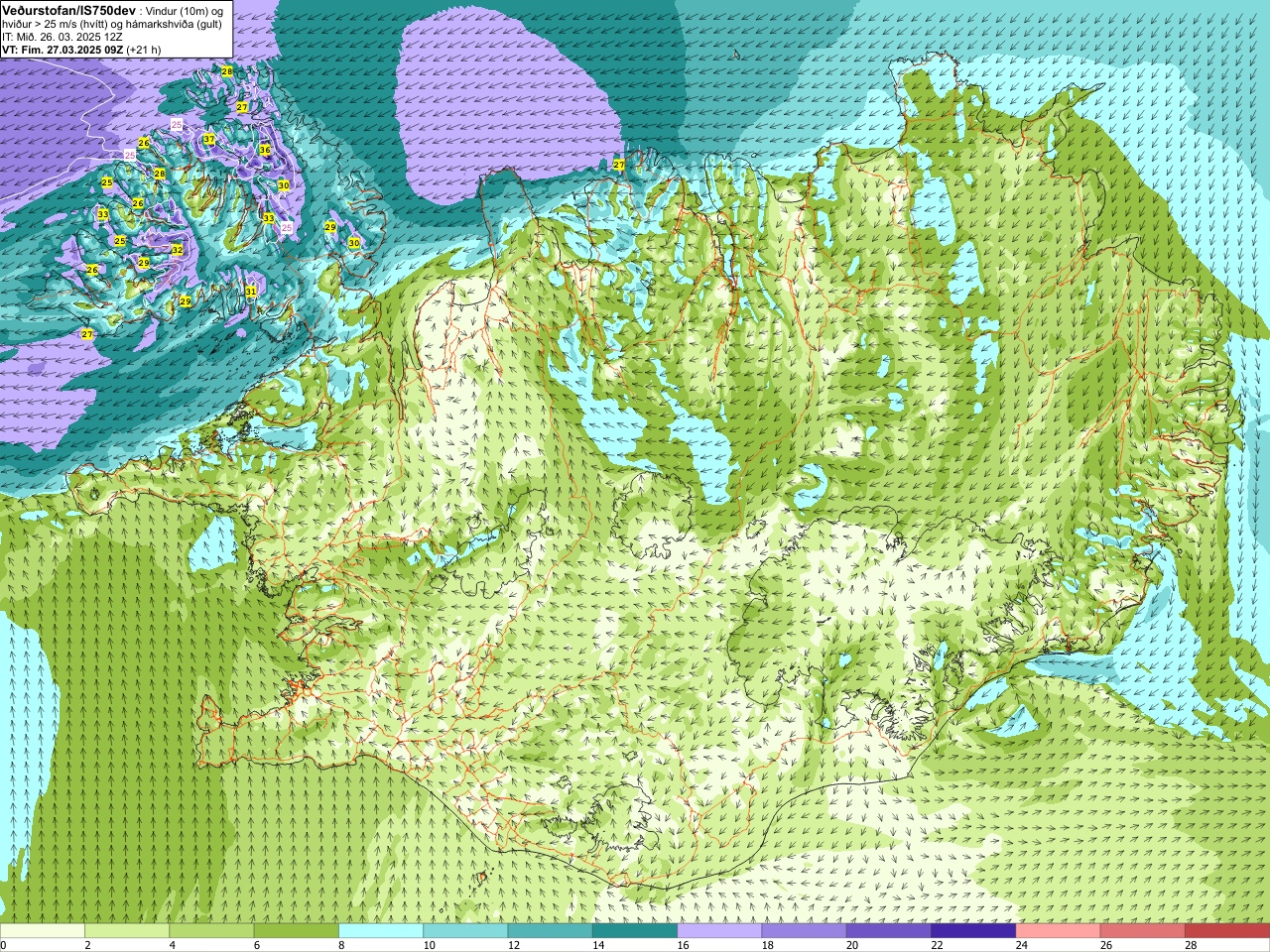Image resolution: width=1270 pixels, height=952 pixels.
Task: Click the legend scale tick label 18
Action: coord(767,945)
